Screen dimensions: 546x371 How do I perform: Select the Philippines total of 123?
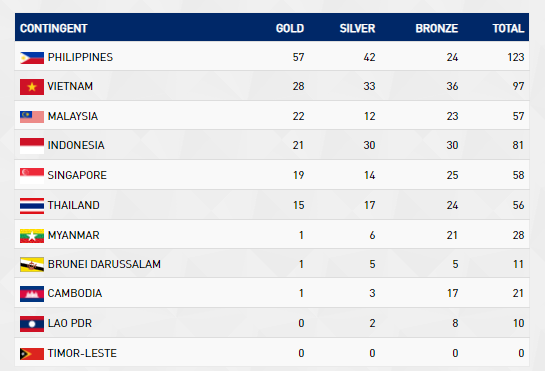pos(516,57)
